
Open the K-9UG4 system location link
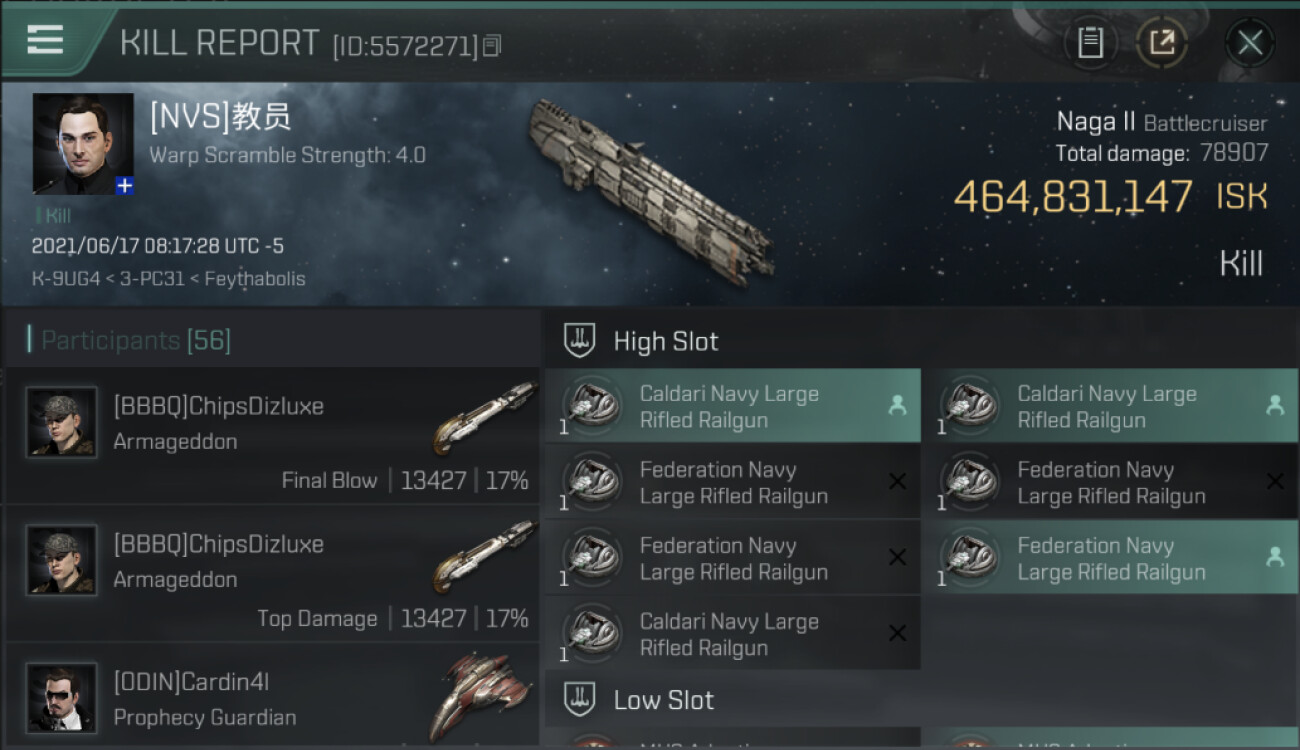66,279
